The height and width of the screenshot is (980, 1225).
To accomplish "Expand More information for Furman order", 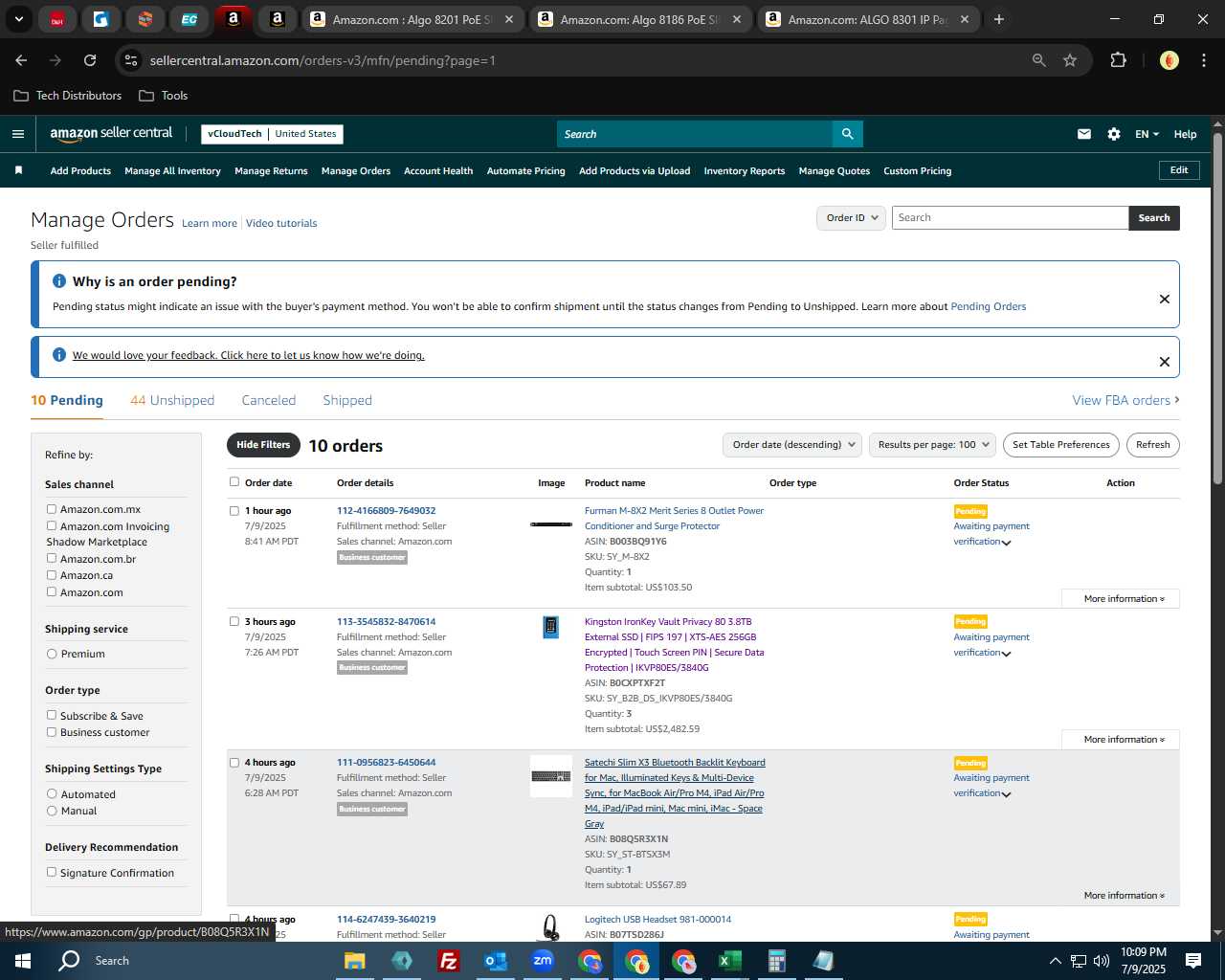I will tap(1123, 599).
